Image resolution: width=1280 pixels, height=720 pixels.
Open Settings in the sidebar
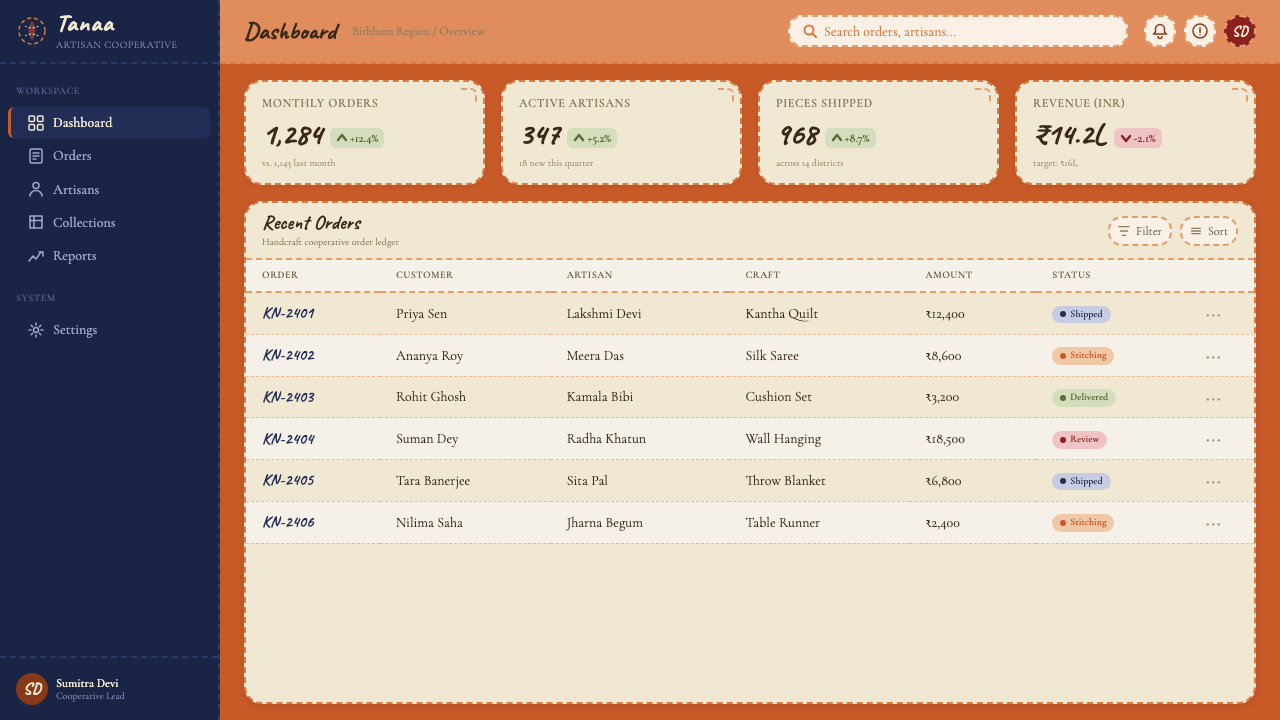pos(110,330)
